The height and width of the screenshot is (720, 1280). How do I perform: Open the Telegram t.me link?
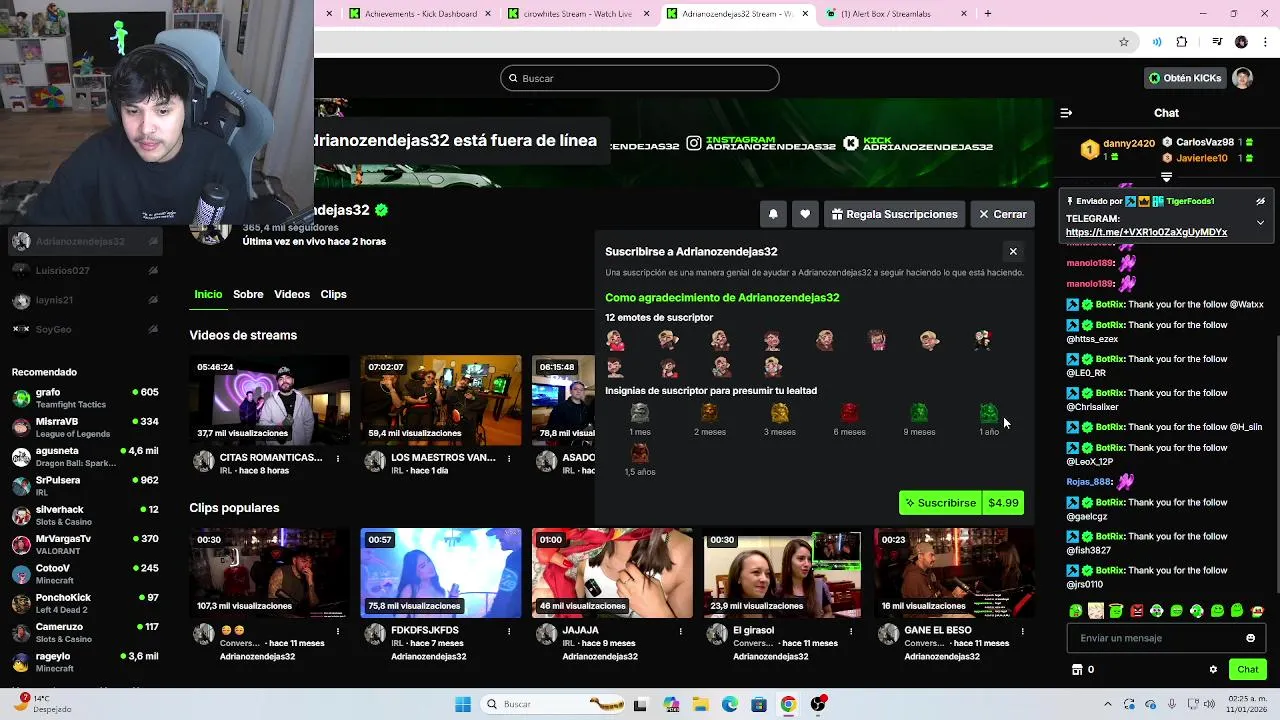pyautogui.click(x=1146, y=232)
